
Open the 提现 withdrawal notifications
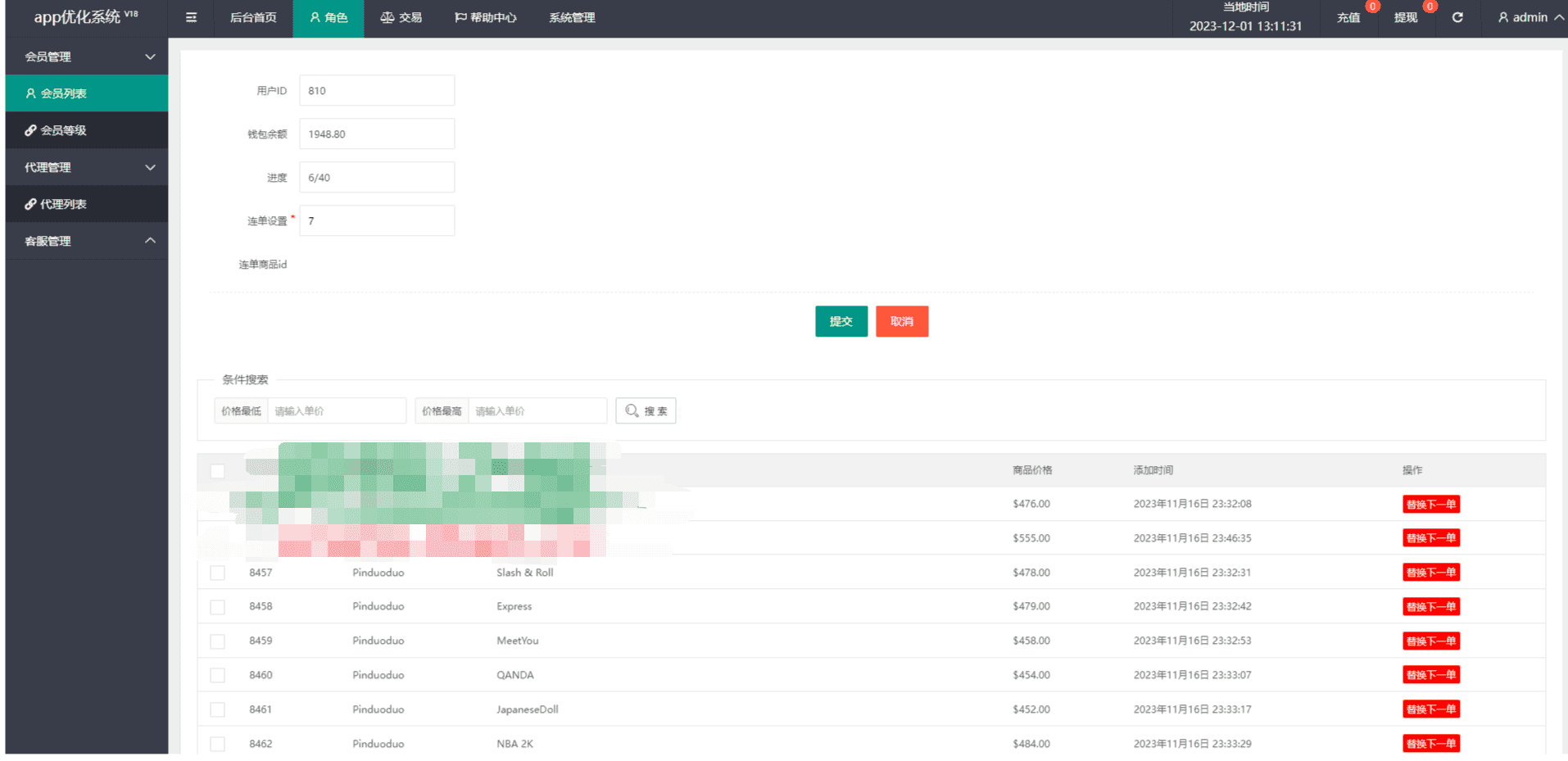coord(1406,17)
